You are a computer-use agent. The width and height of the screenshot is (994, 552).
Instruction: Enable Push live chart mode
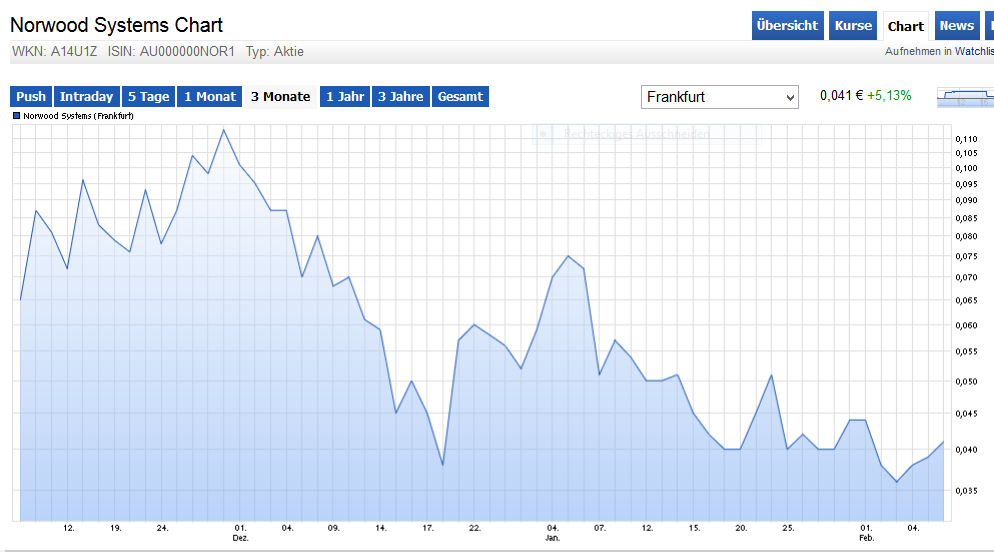(31, 97)
